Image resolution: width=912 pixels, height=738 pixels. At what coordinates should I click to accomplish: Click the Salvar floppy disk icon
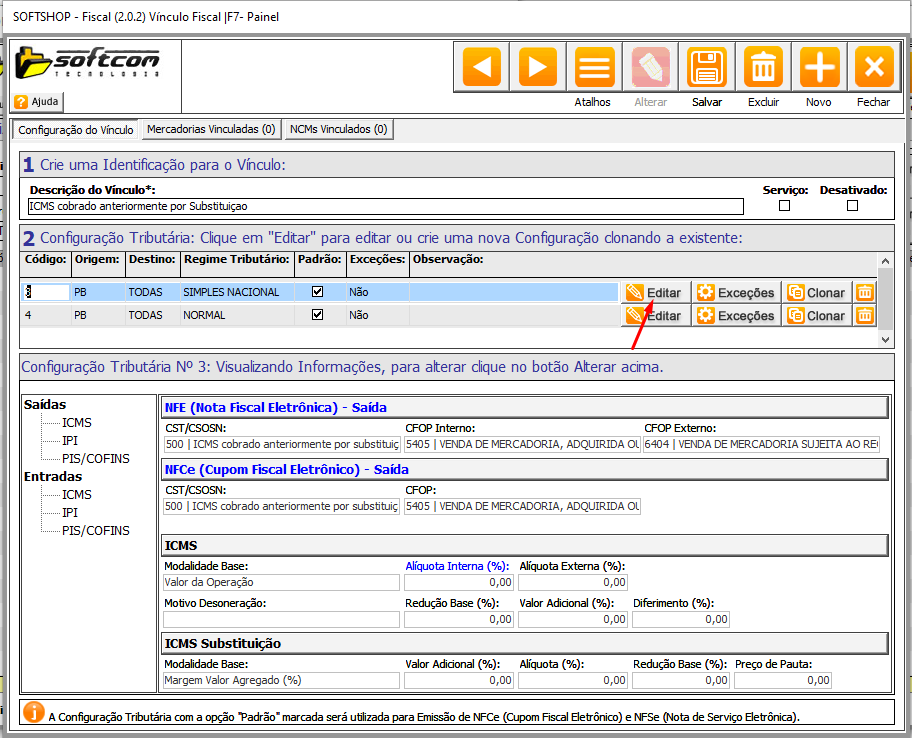(x=707, y=68)
